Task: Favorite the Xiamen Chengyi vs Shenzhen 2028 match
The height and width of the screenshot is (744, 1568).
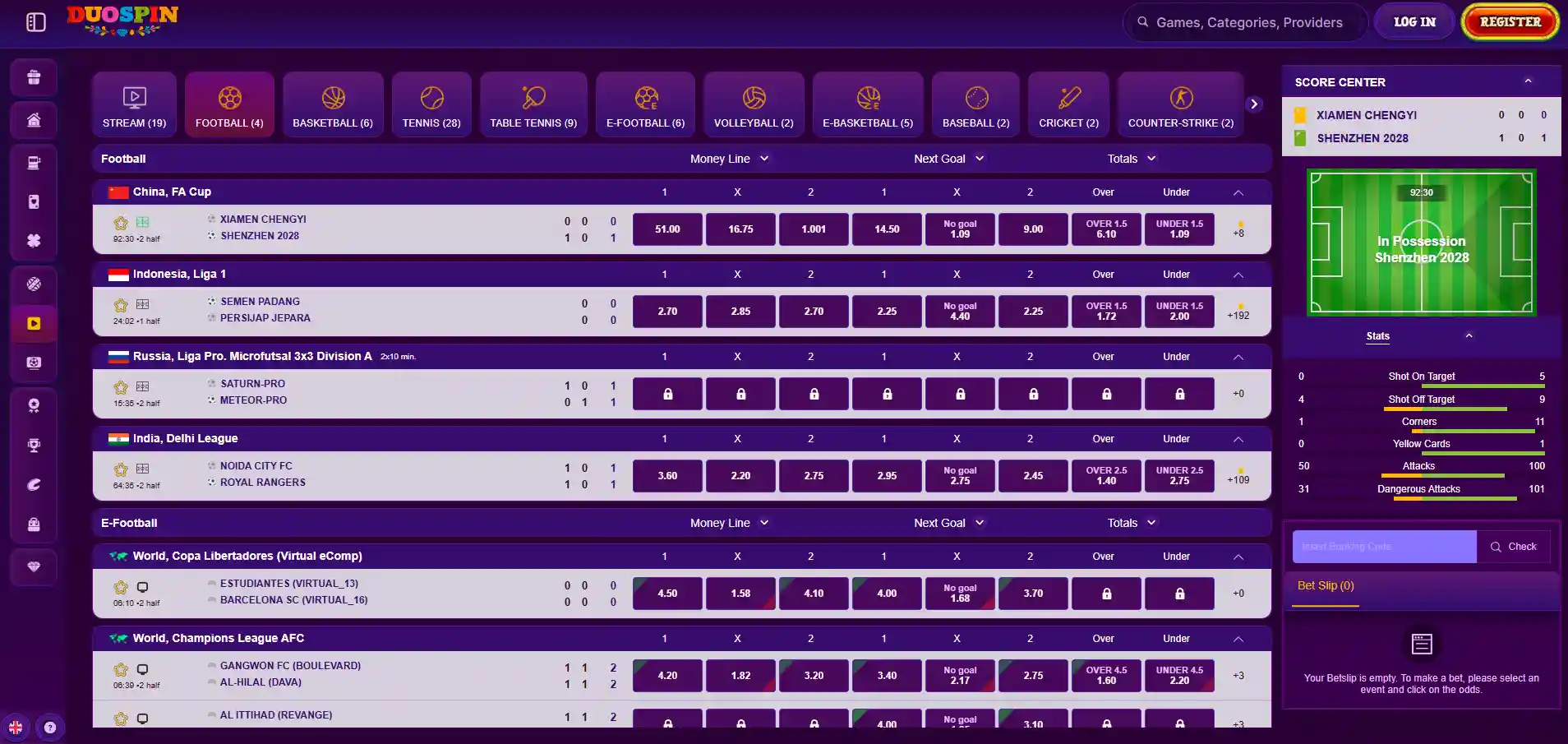Action: tap(121, 223)
